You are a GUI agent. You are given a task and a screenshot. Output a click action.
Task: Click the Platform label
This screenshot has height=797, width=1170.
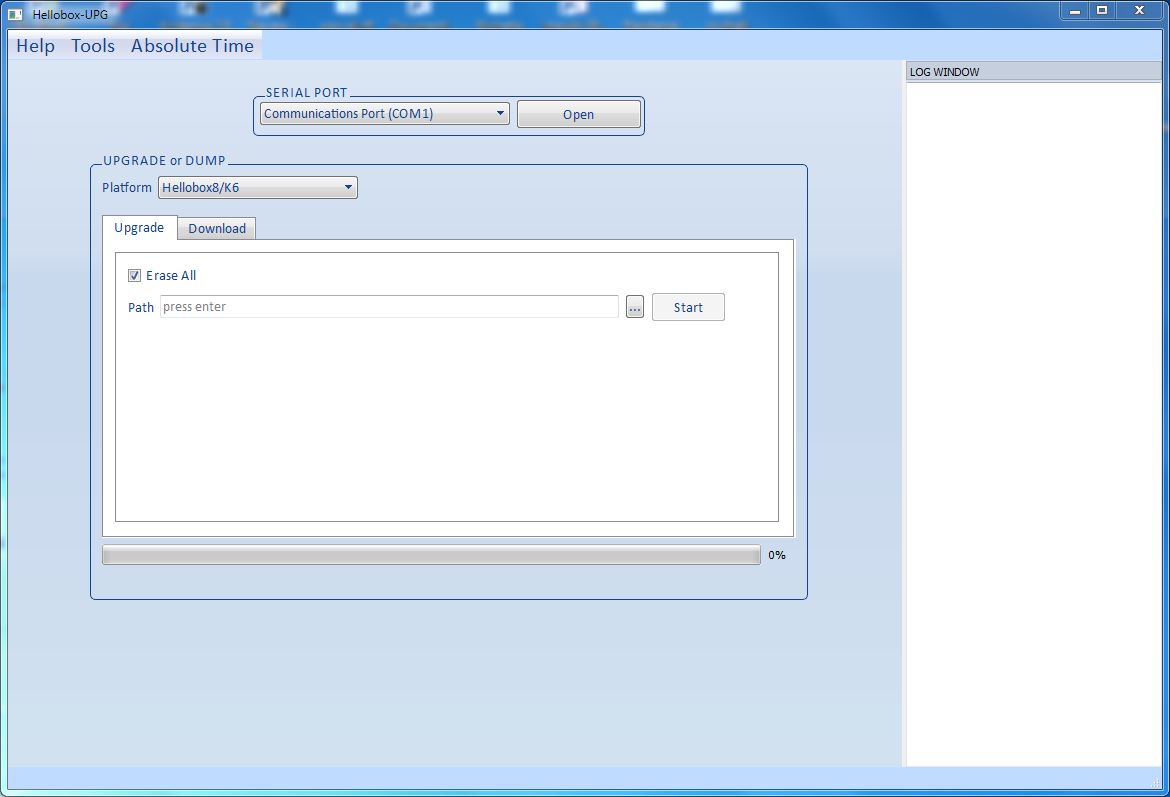(126, 187)
